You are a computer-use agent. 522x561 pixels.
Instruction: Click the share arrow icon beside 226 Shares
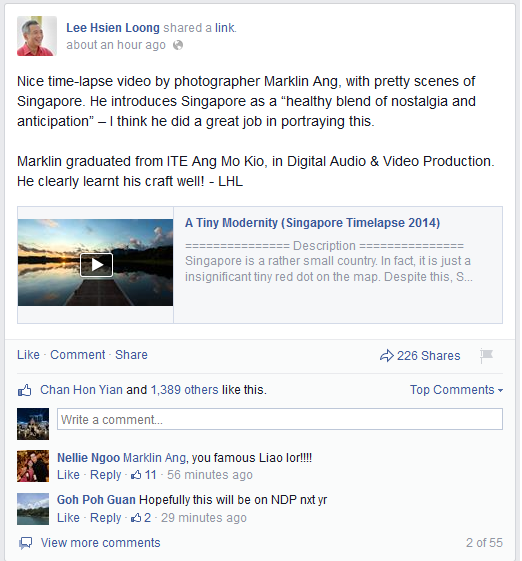click(386, 356)
